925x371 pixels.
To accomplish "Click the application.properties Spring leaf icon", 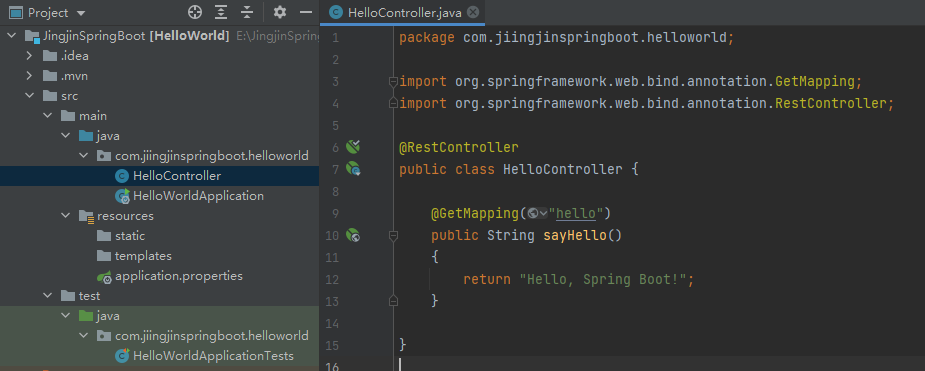I will pyautogui.click(x=104, y=276).
